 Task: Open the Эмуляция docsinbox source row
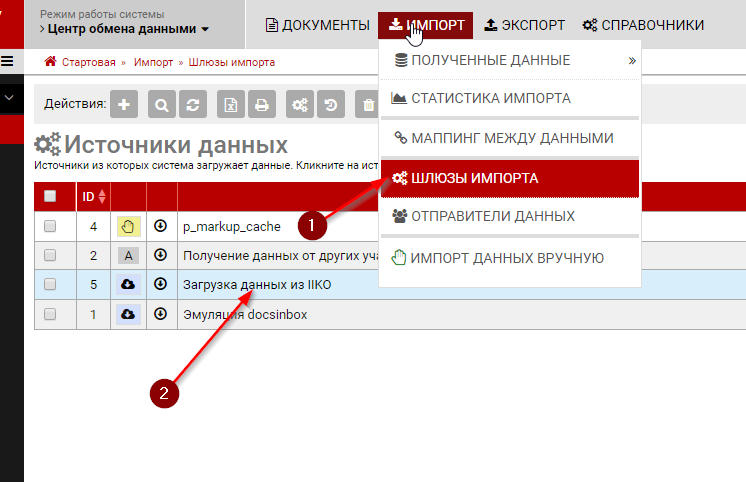click(243, 314)
